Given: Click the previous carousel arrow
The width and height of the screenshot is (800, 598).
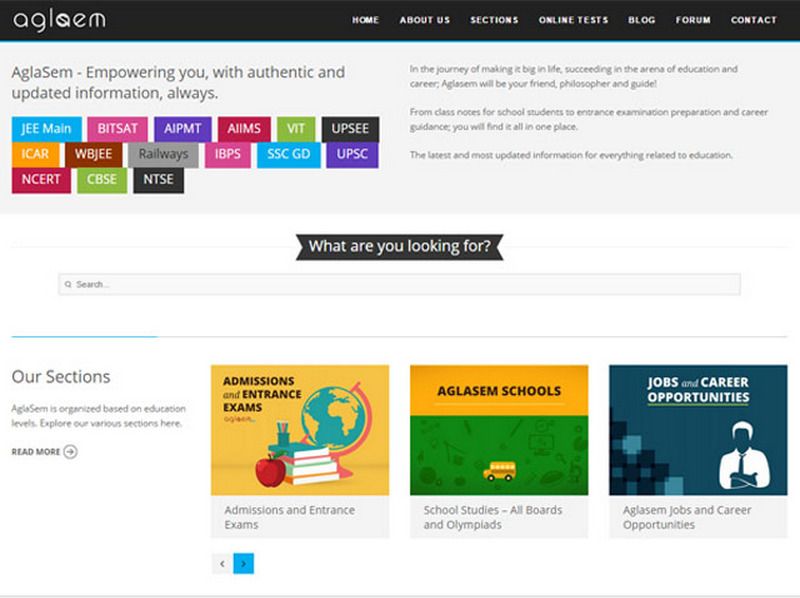Looking at the screenshot, I should (221, 563).
